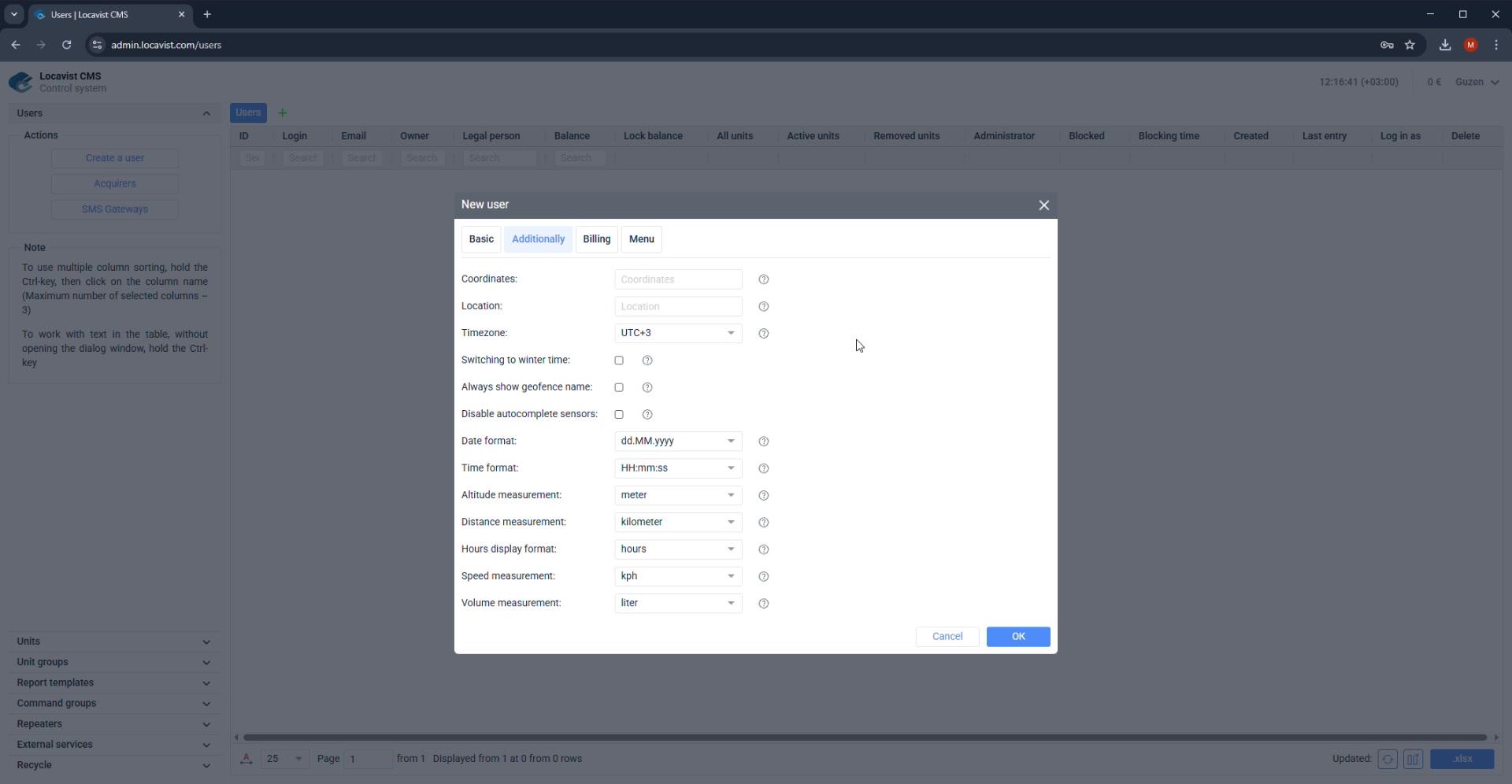Switch to the Billing tab
Viewport: 1512px width, 784px height.
[596, 239]
